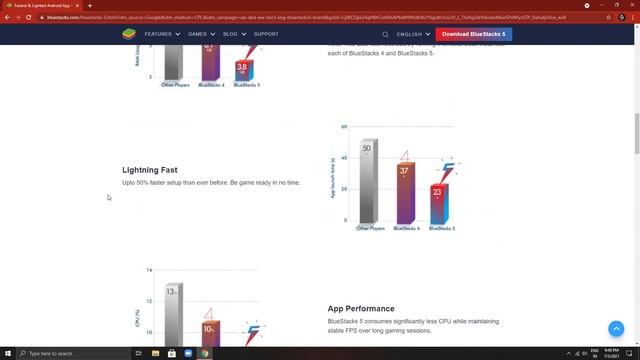This screenshot has width=640, height=360.
Task: Expand the GAMES dropdown menu
Action: coord(201,34)
